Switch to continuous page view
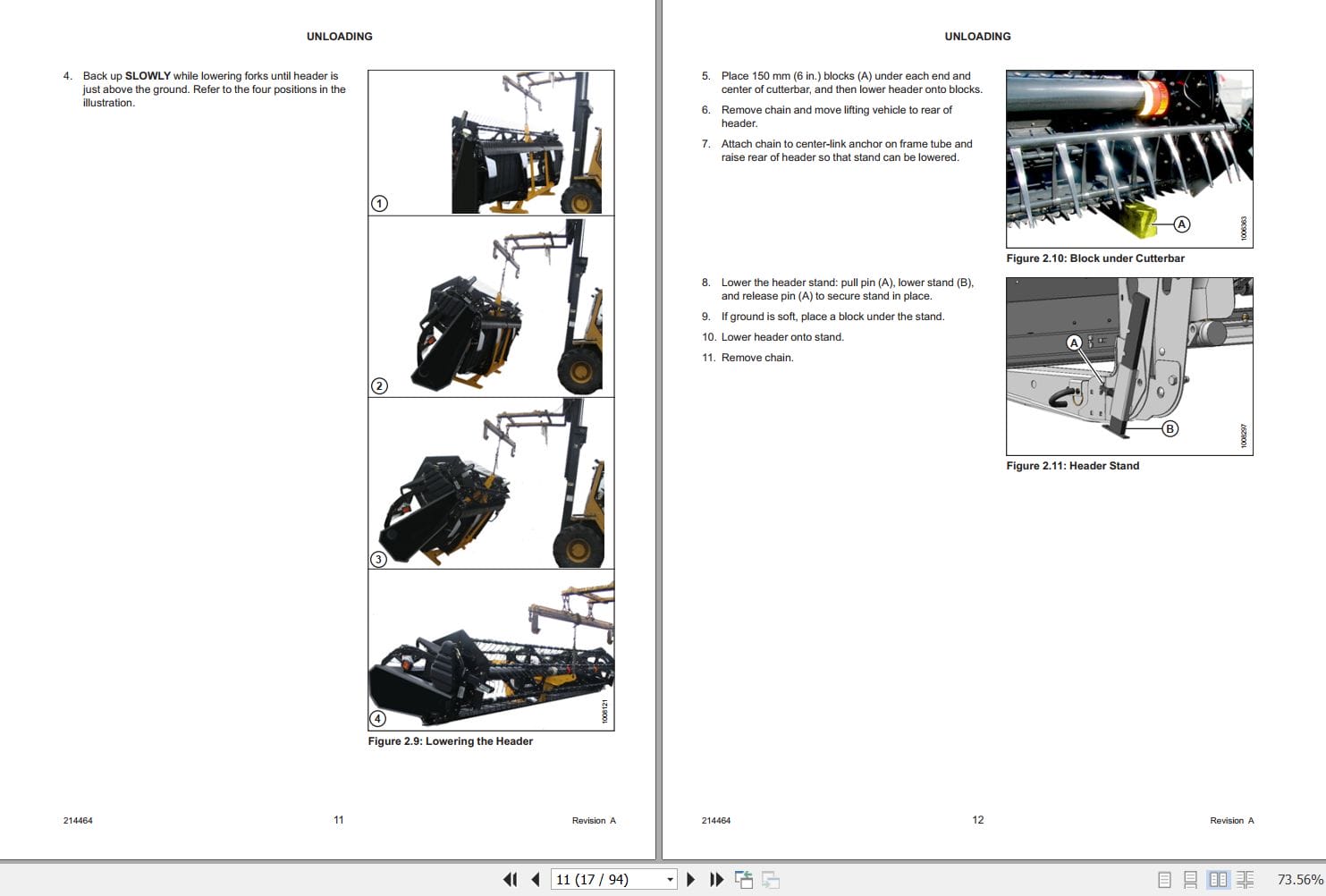1326x896 pixels. [x=1190, y=880]
